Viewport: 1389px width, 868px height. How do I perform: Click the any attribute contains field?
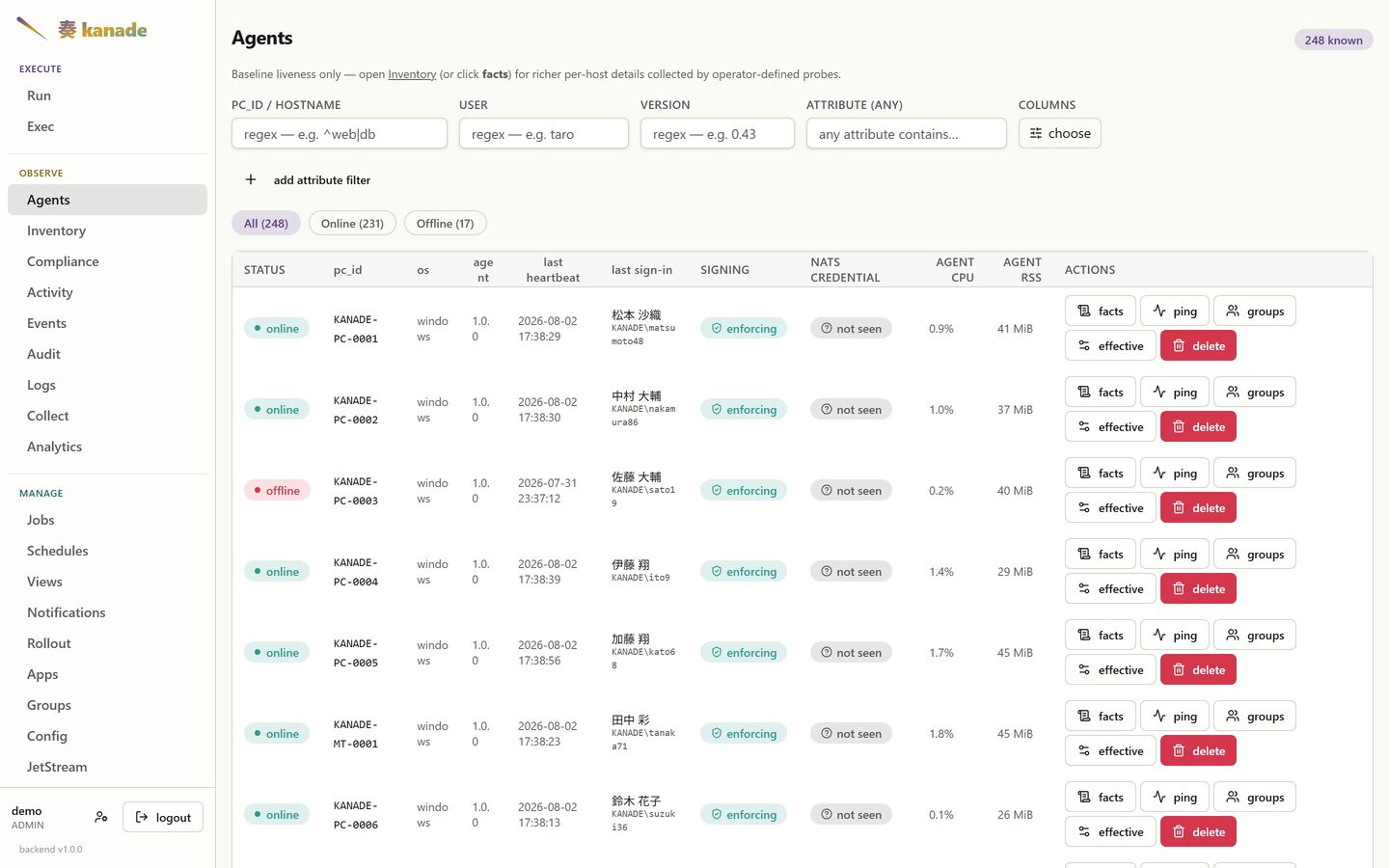(x=907, y=134)
